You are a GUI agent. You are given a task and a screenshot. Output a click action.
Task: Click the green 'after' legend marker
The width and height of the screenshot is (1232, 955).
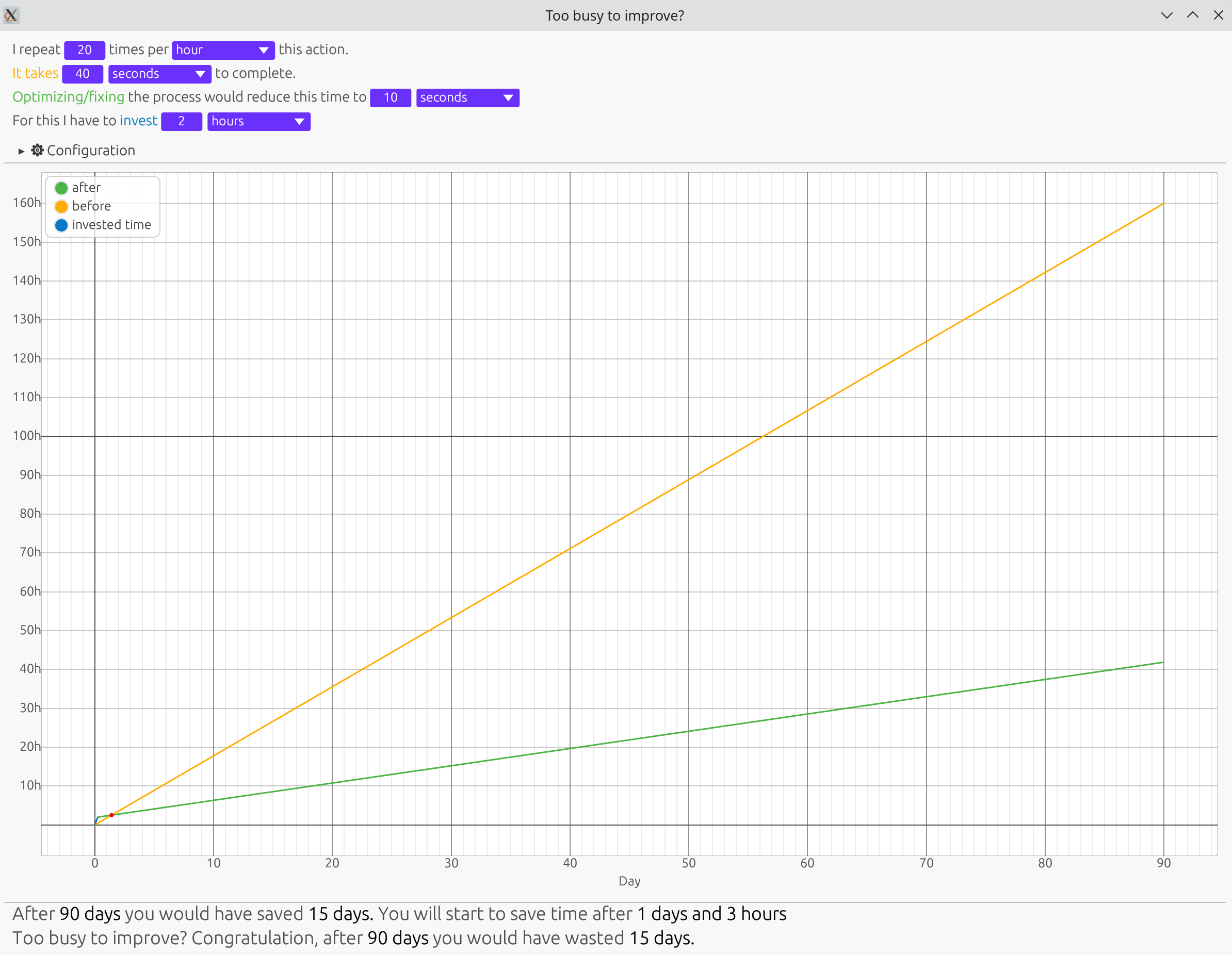point(61,188)
